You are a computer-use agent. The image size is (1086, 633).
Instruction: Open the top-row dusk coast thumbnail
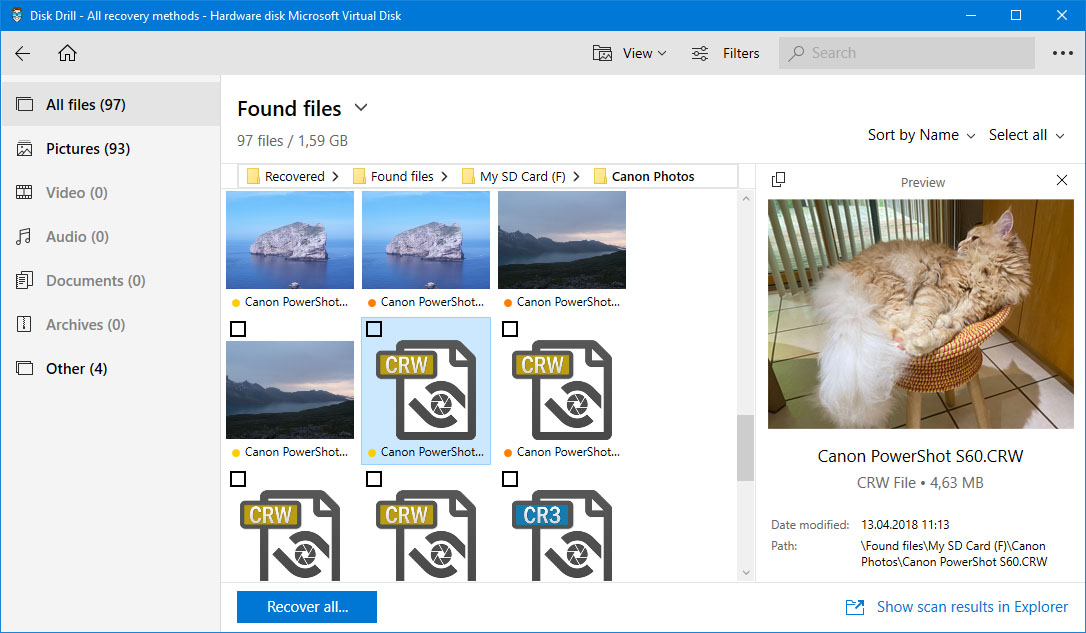point(562,240)
